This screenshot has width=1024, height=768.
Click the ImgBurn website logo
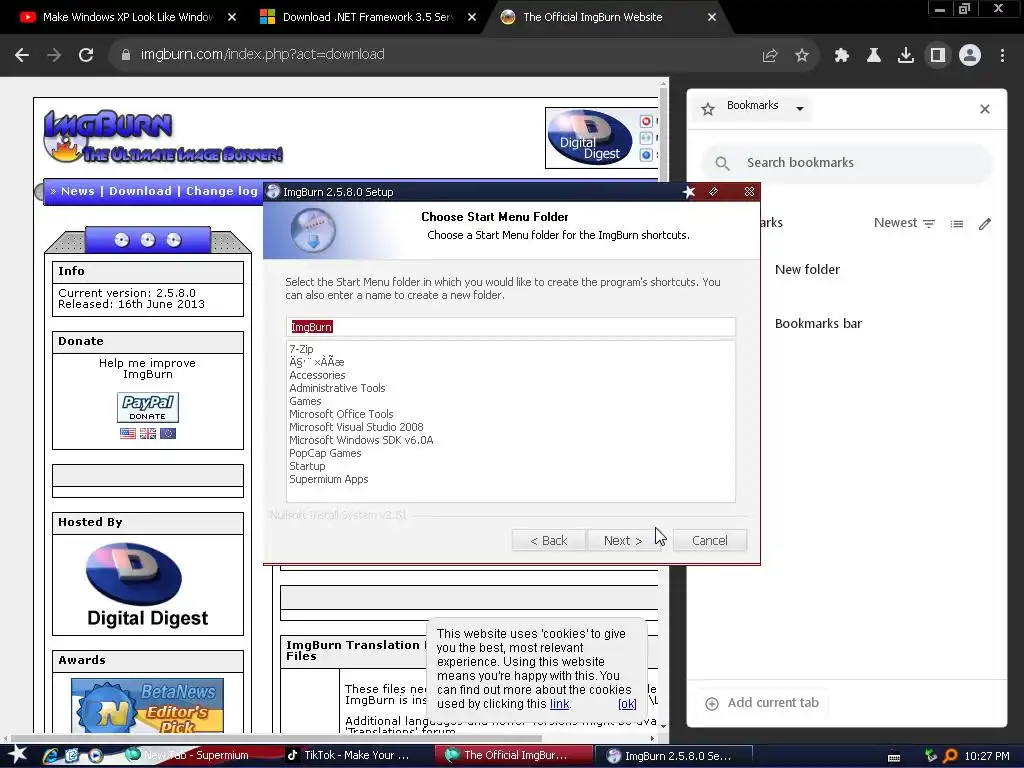(163, 136)
